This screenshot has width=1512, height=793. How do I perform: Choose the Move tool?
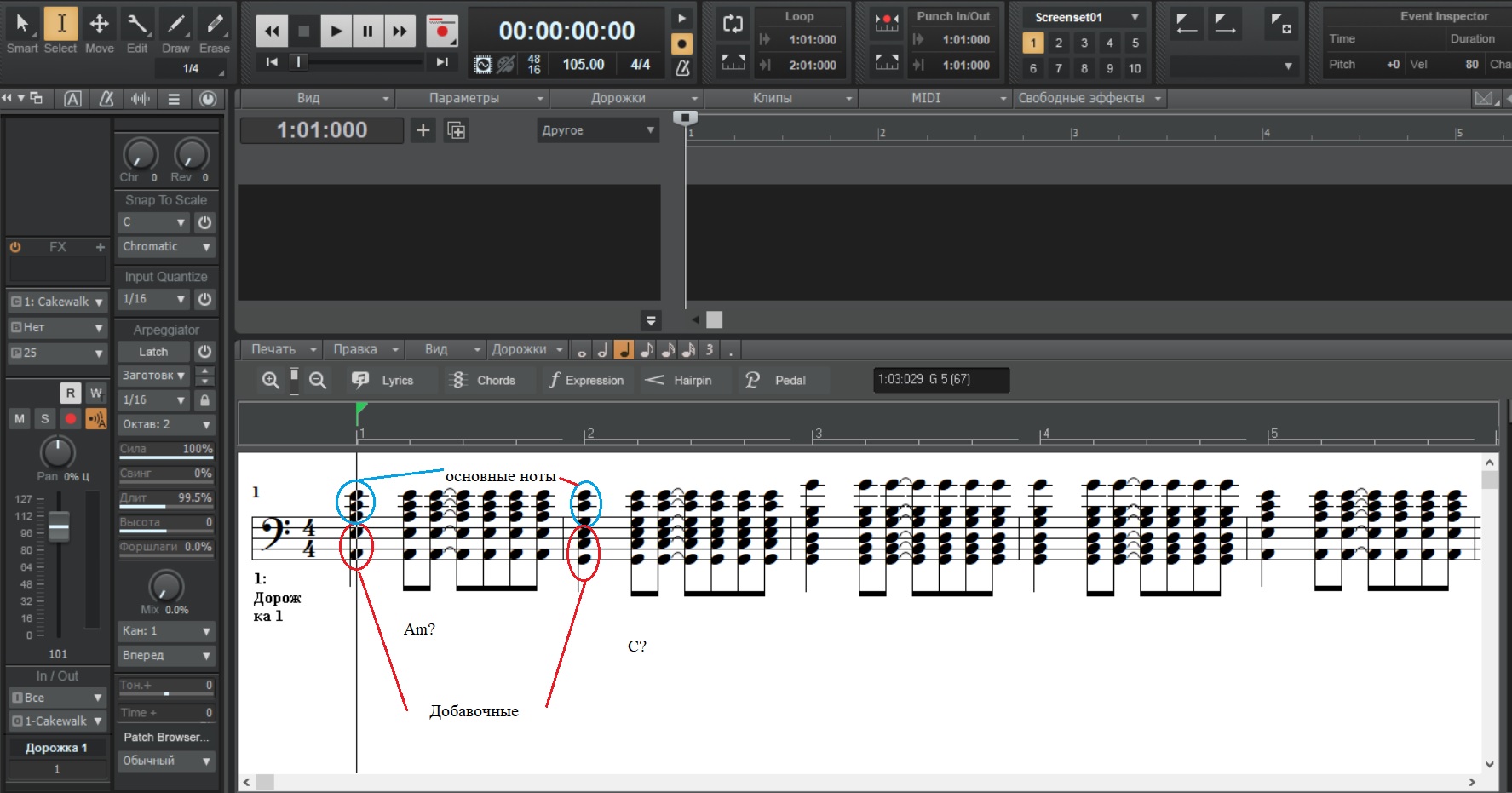99,31
